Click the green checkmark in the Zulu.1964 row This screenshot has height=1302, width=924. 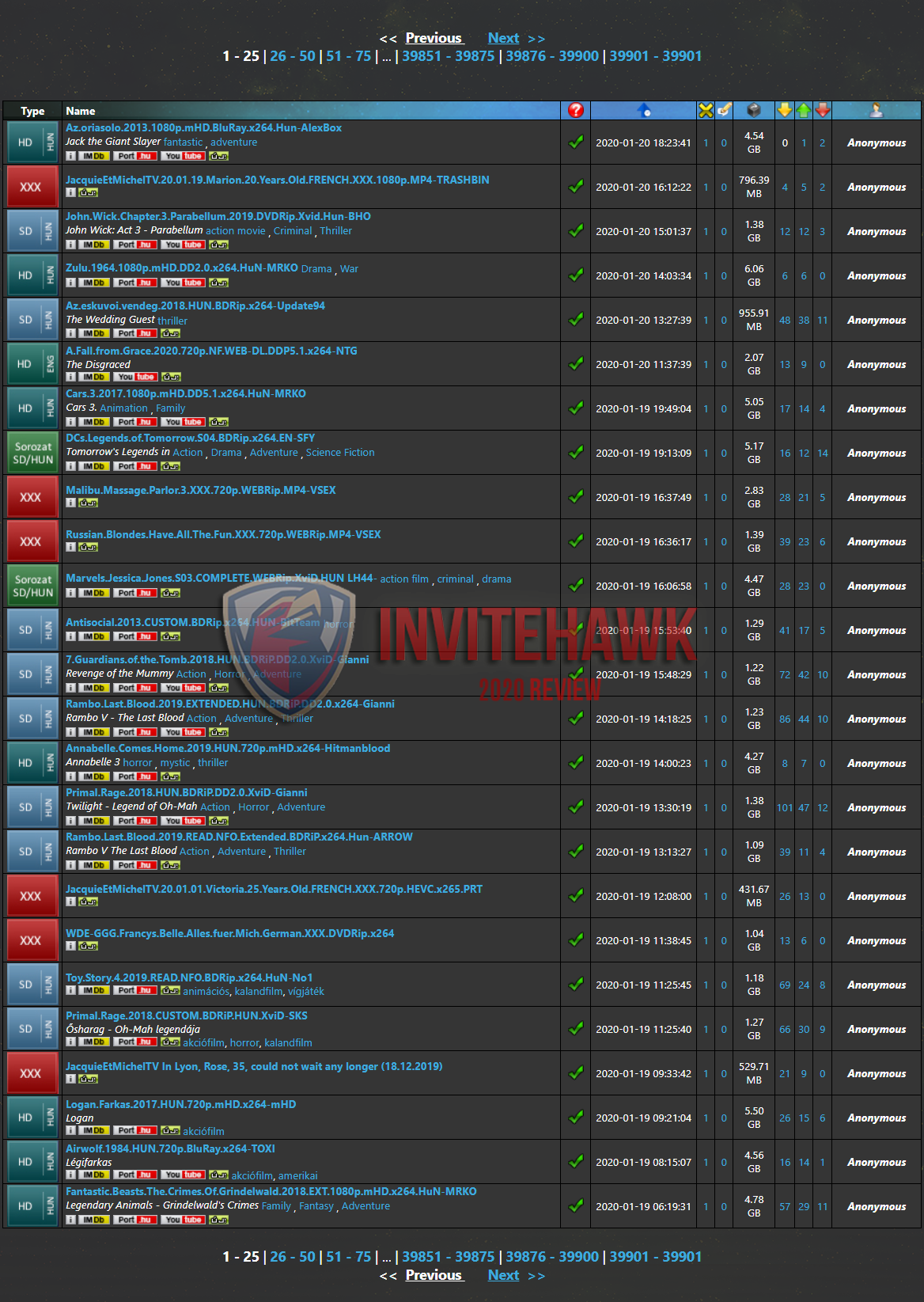coord(576,275)
